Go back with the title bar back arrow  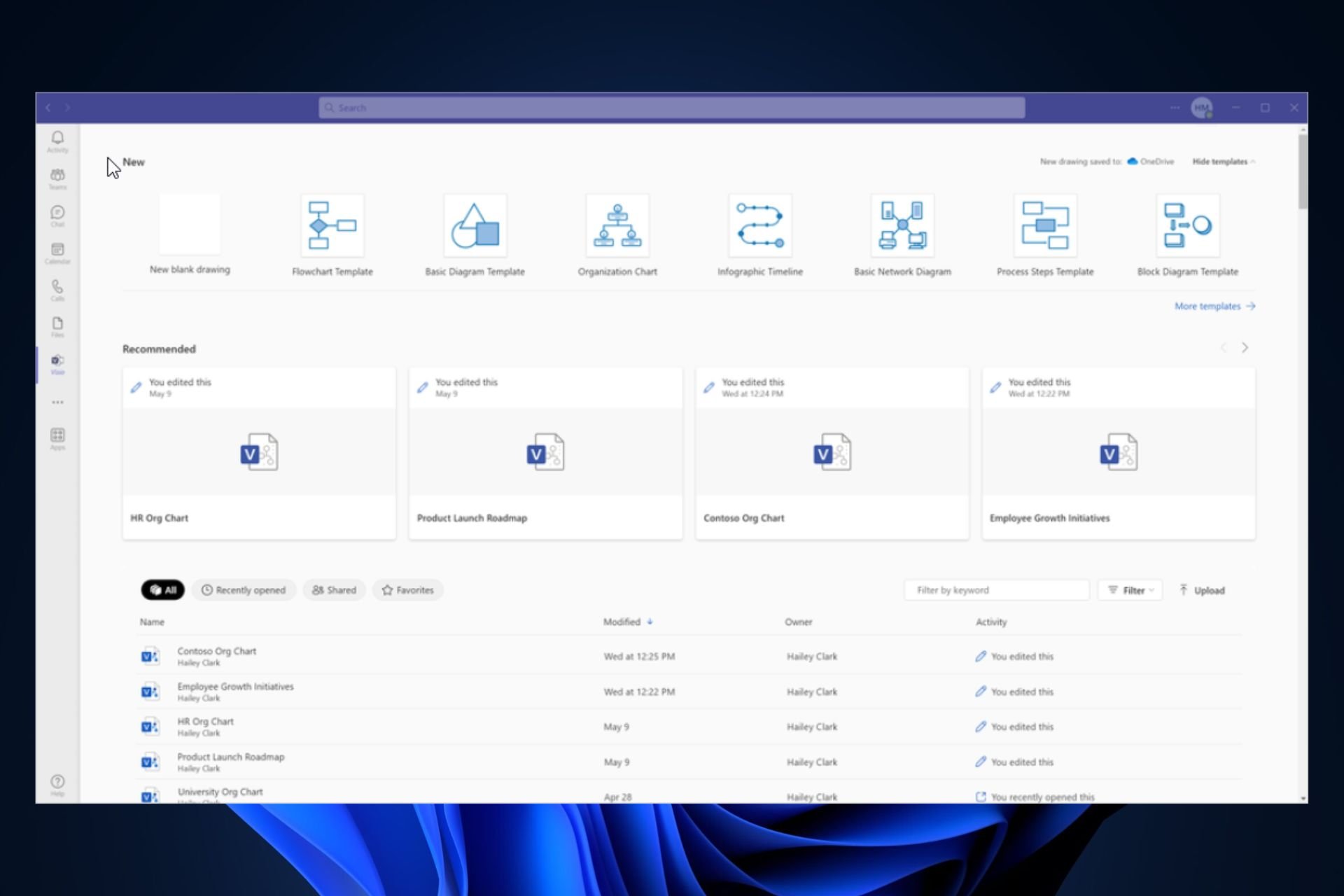pos(48,107)
